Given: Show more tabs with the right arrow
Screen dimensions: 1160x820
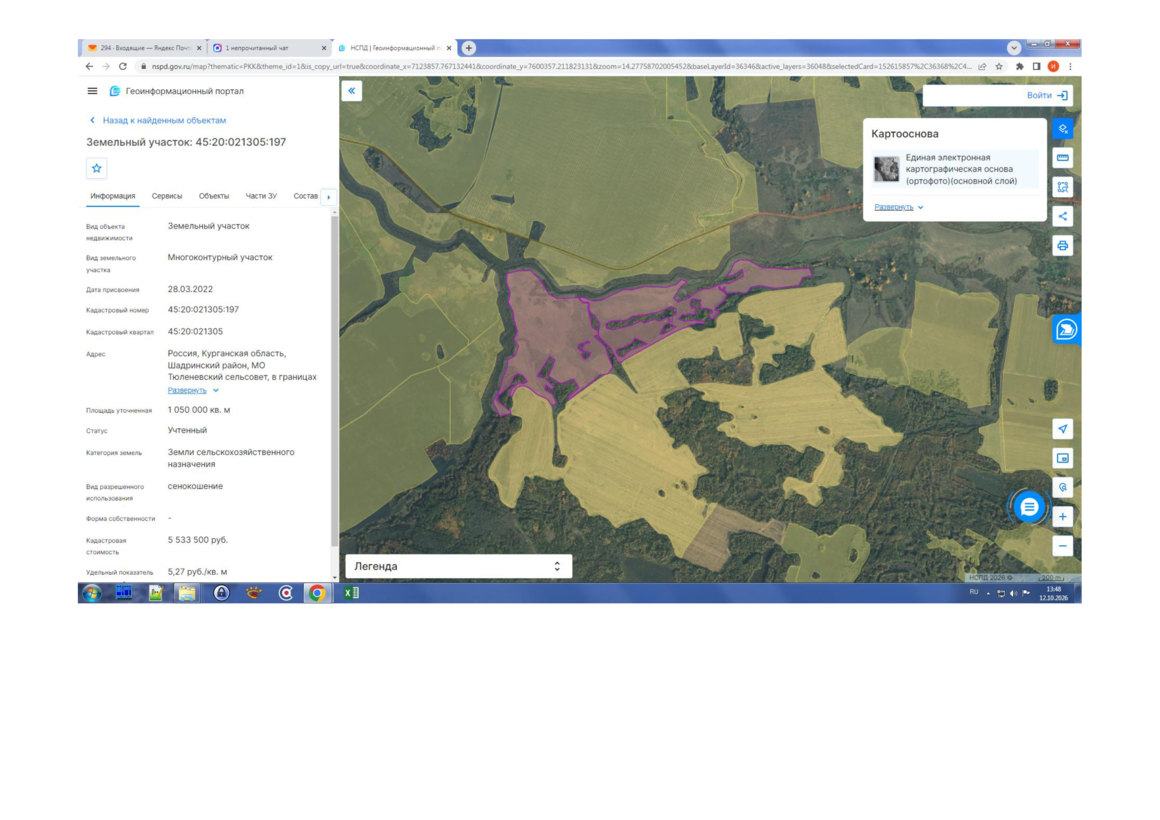Looking at the screenshot, I should [328, 197].
